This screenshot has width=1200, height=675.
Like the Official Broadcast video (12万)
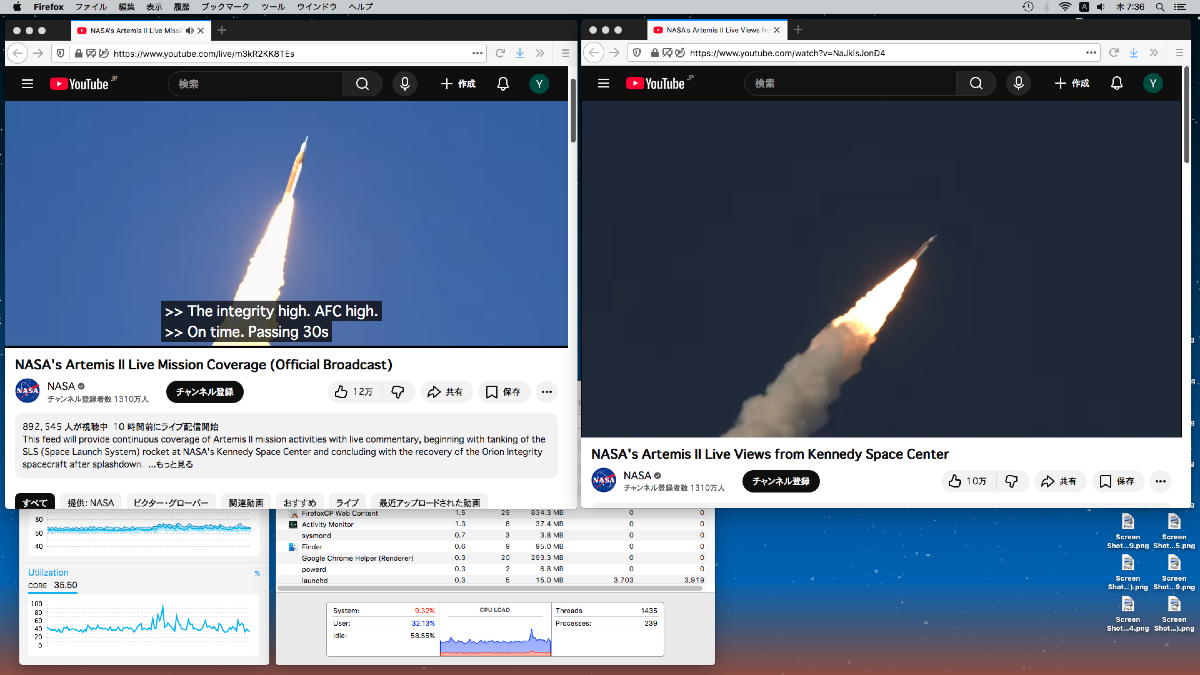pos(354,392)
